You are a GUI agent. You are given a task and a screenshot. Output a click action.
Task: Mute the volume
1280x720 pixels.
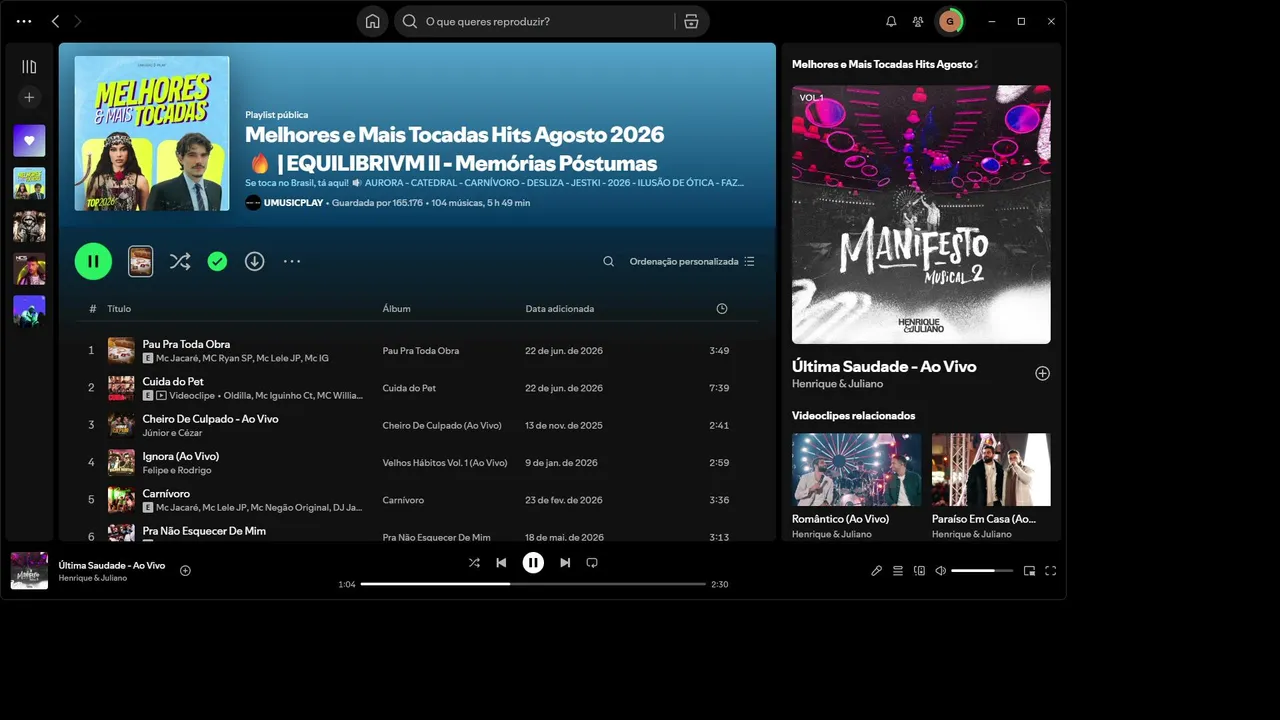pyautogui.click(x=940, y=571)
